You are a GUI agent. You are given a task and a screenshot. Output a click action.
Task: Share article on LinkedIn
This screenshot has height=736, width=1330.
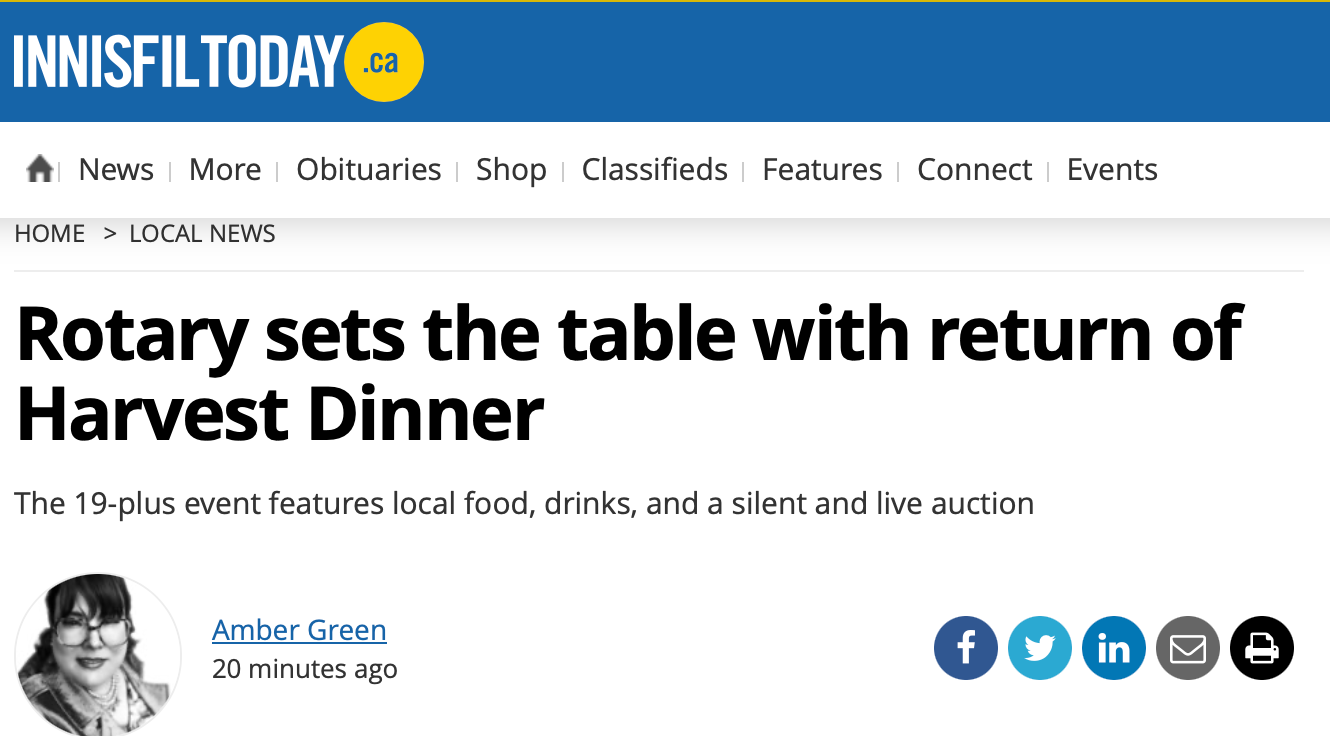1114,648
